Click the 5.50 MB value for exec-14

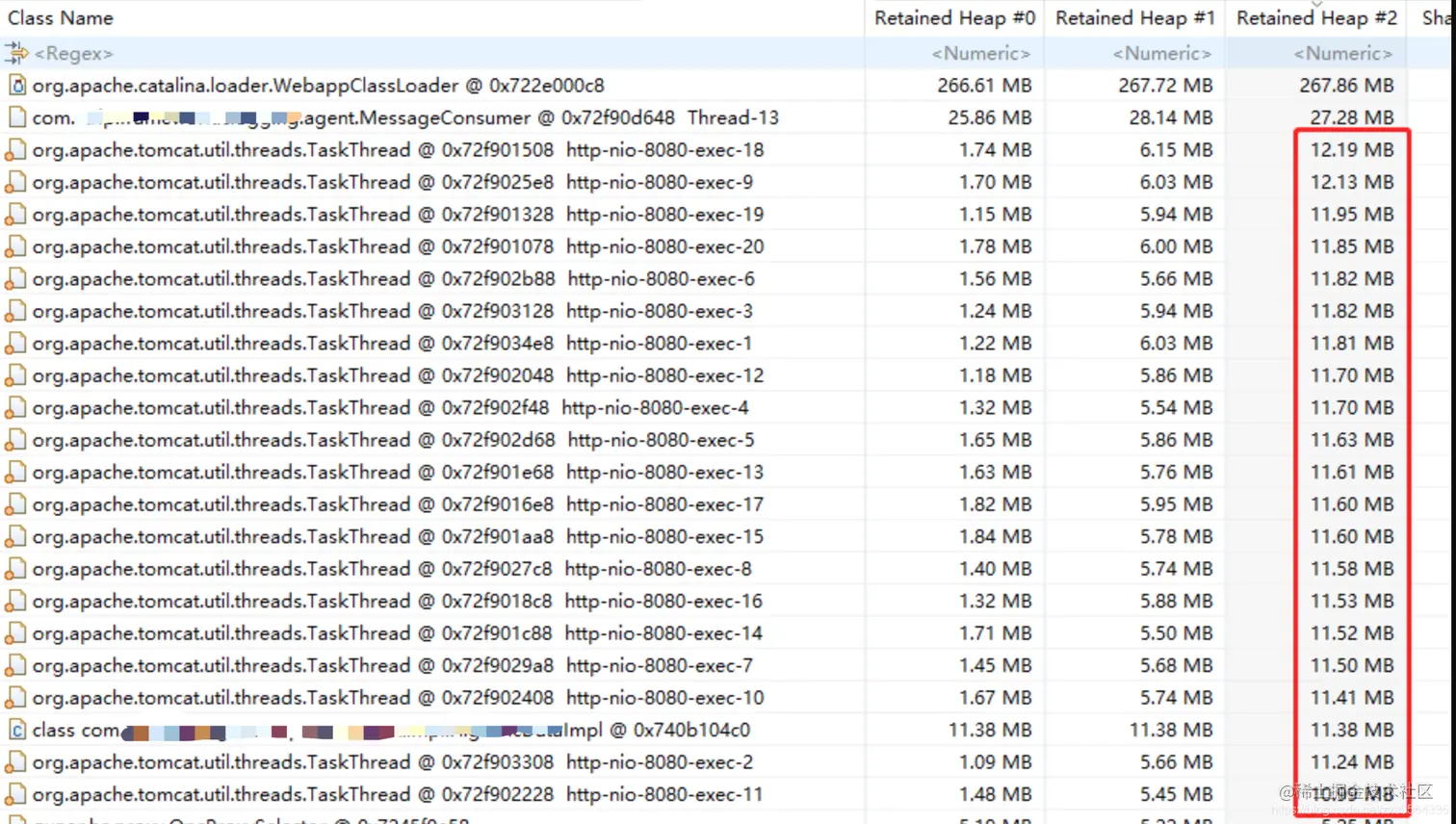[x=1176, y=633]
